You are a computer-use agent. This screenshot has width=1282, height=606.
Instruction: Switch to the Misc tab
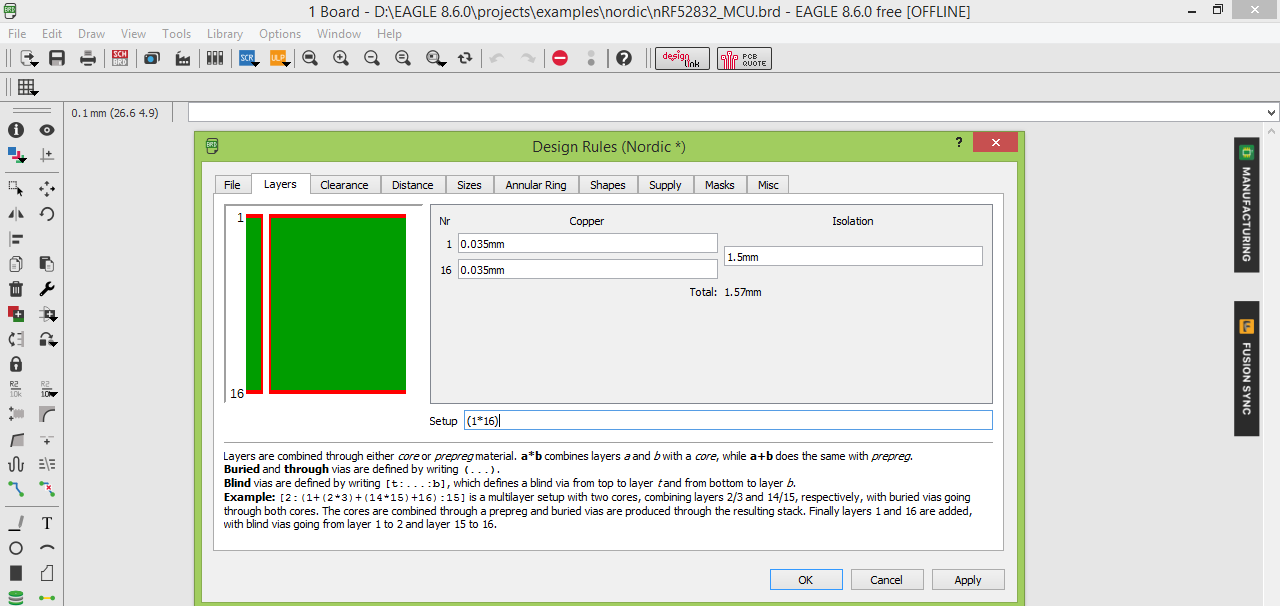[x=768, y=185]
